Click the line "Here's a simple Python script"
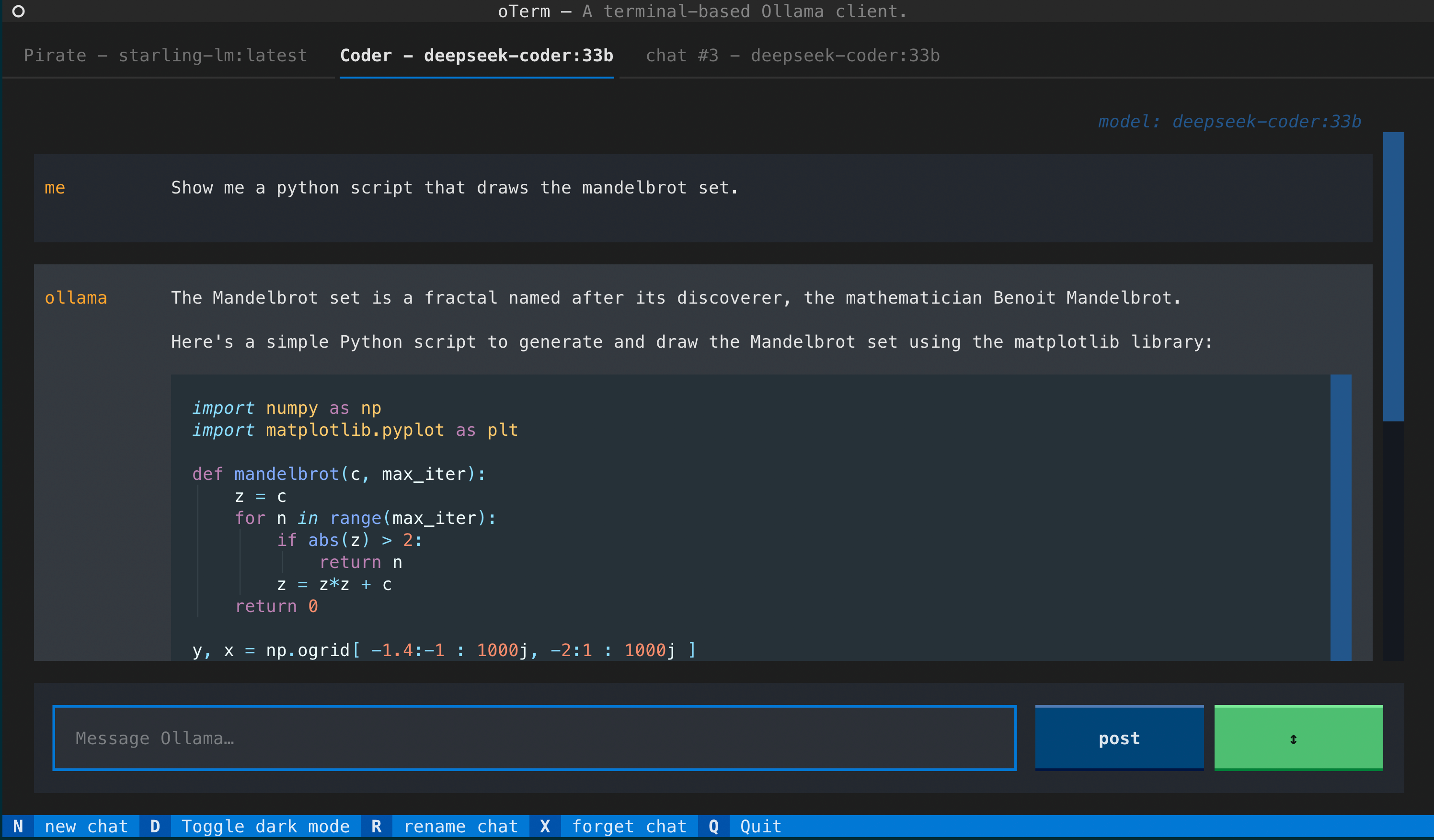The image size is (1434, 840). (x=692, y=342)
